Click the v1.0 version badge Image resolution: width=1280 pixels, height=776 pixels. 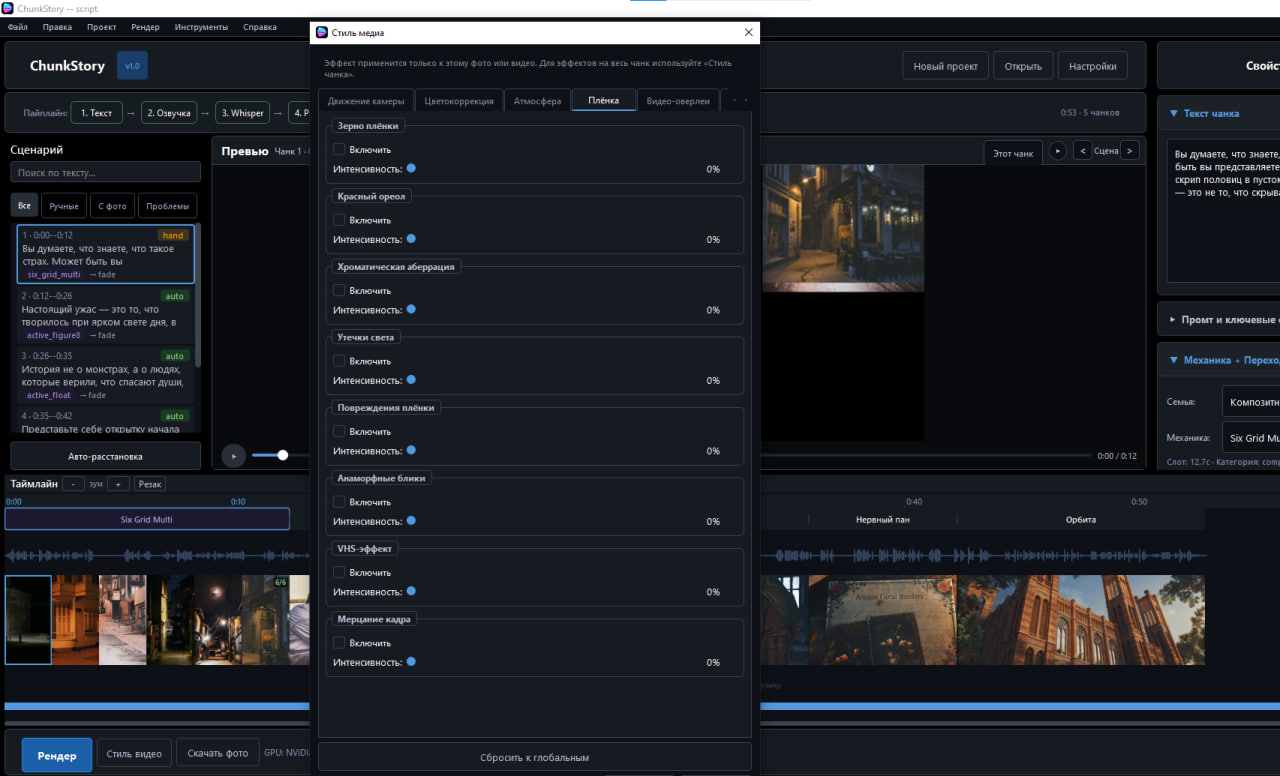[x=132, y=65]
